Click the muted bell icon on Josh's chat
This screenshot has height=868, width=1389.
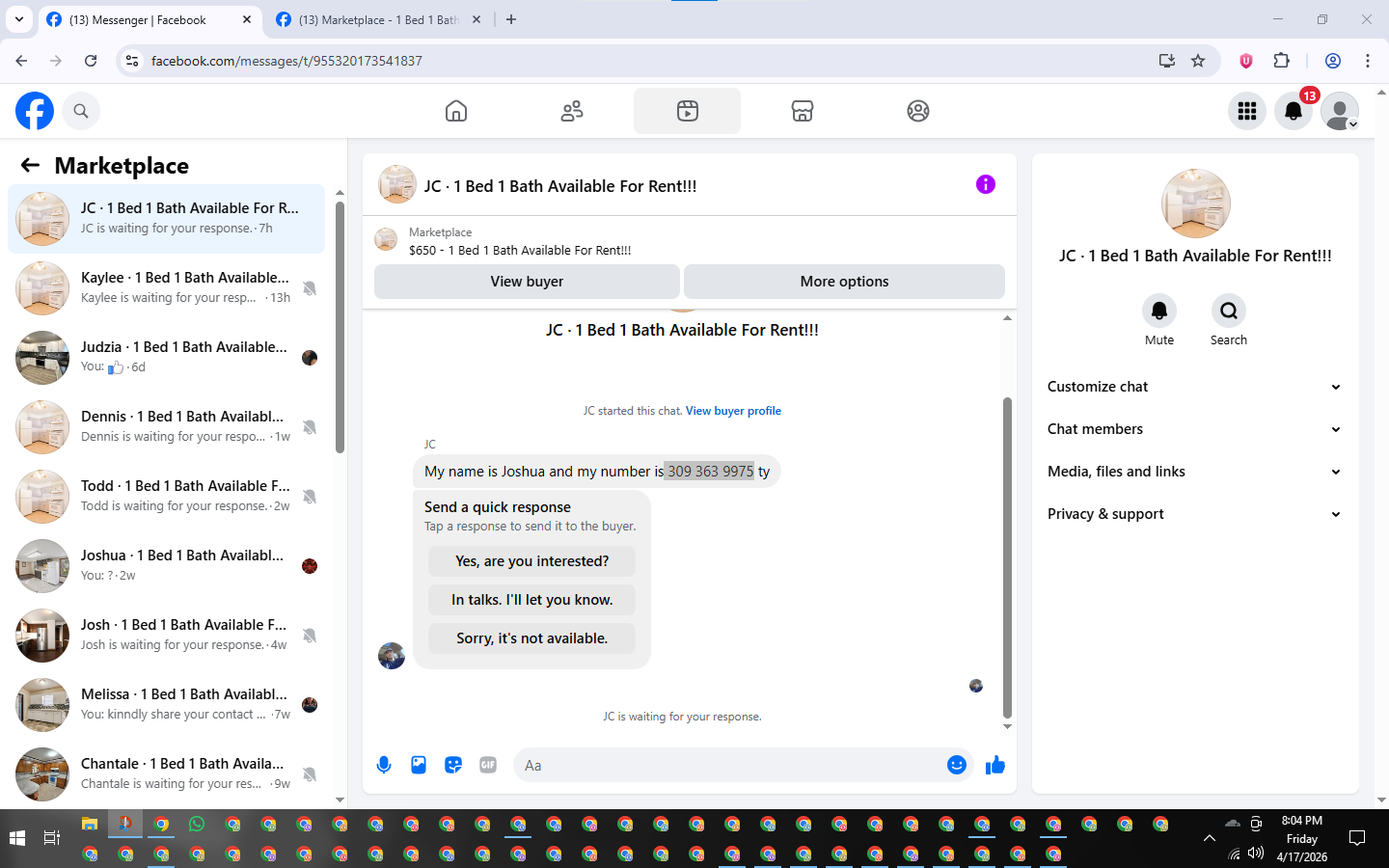pyautogui.click(x=310, y=636)
